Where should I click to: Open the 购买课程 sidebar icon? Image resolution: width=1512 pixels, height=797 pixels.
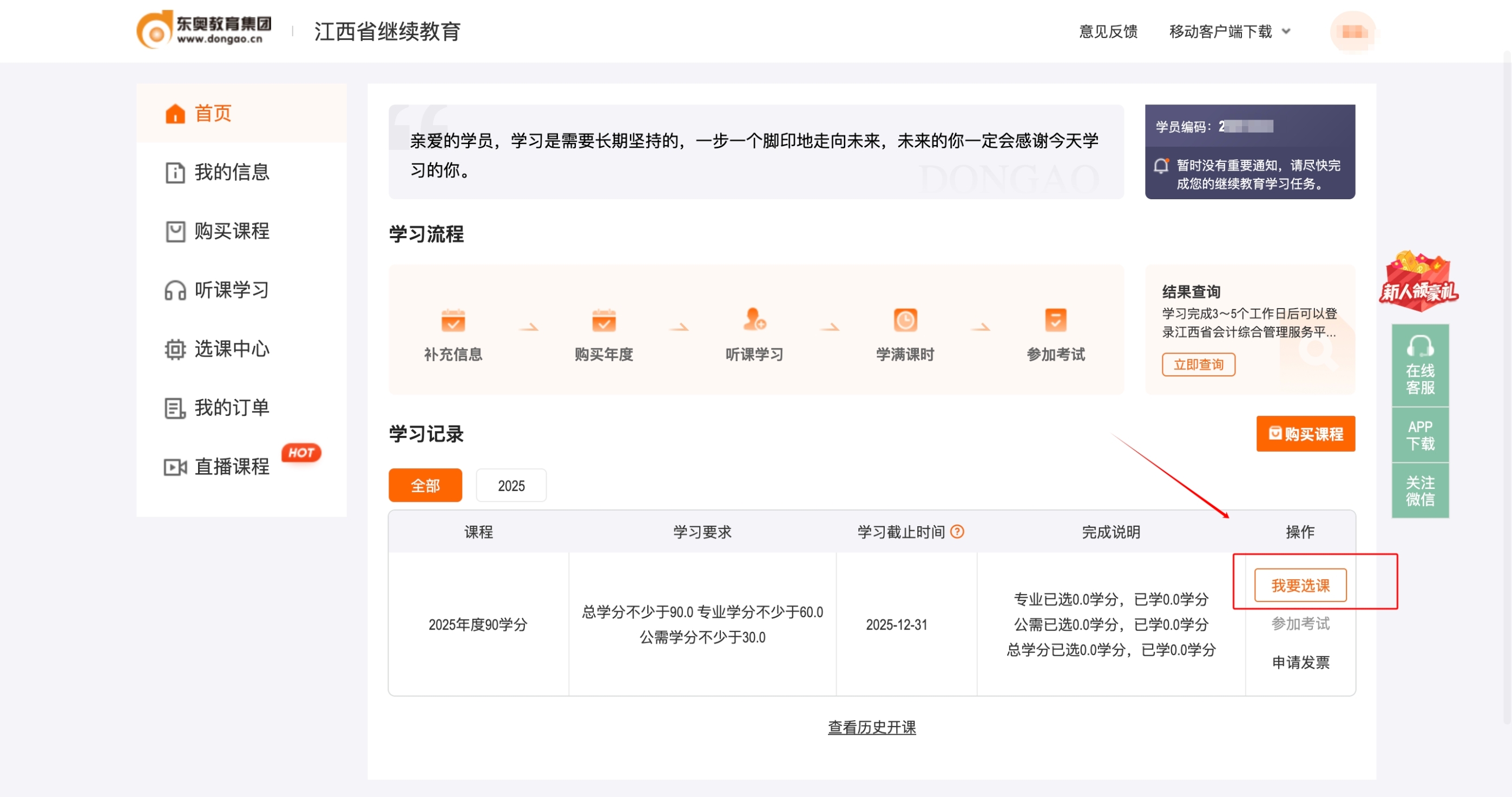[174, 231]
